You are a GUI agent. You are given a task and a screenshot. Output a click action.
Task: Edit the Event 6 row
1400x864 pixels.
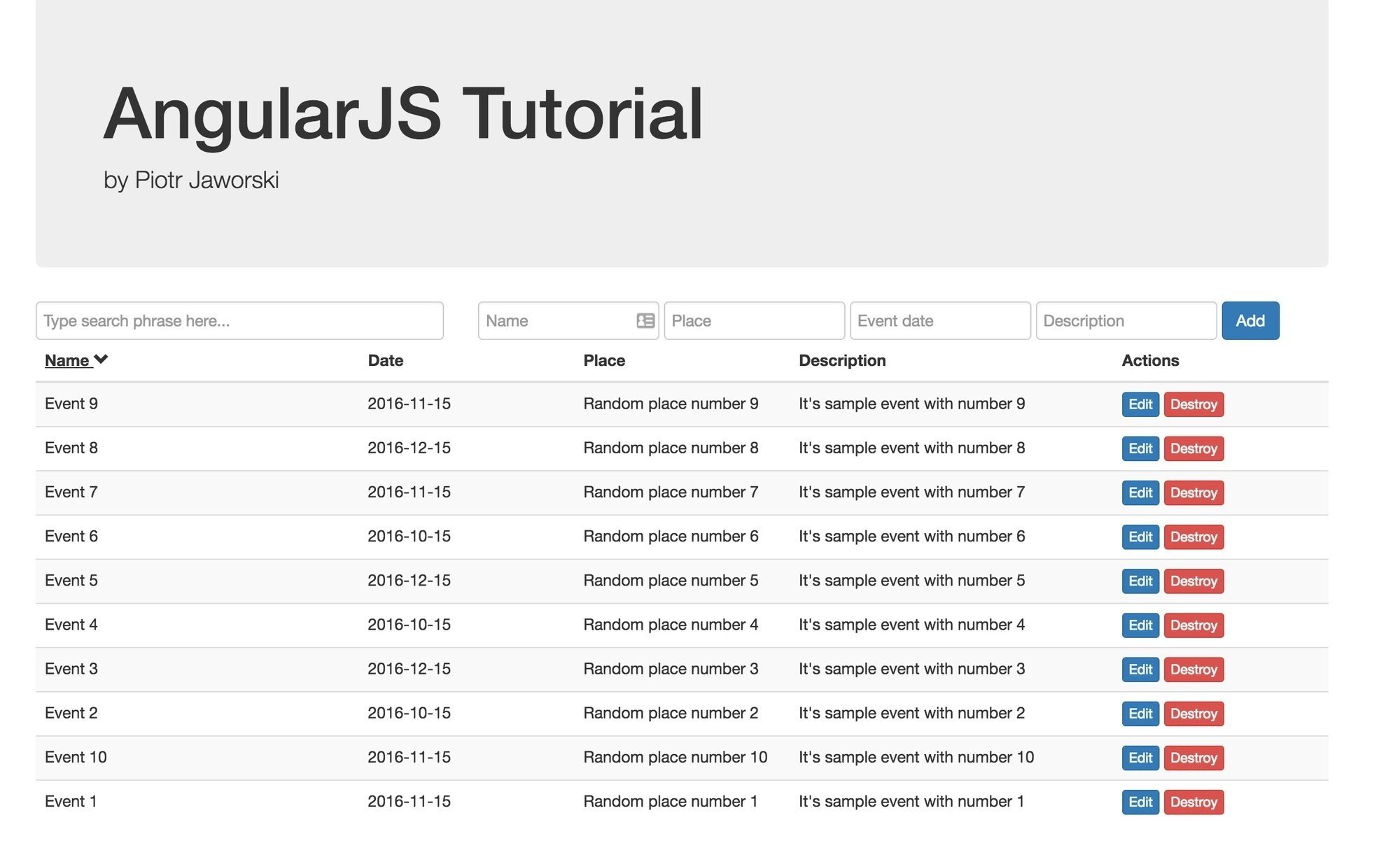(x=1140, y=537)
